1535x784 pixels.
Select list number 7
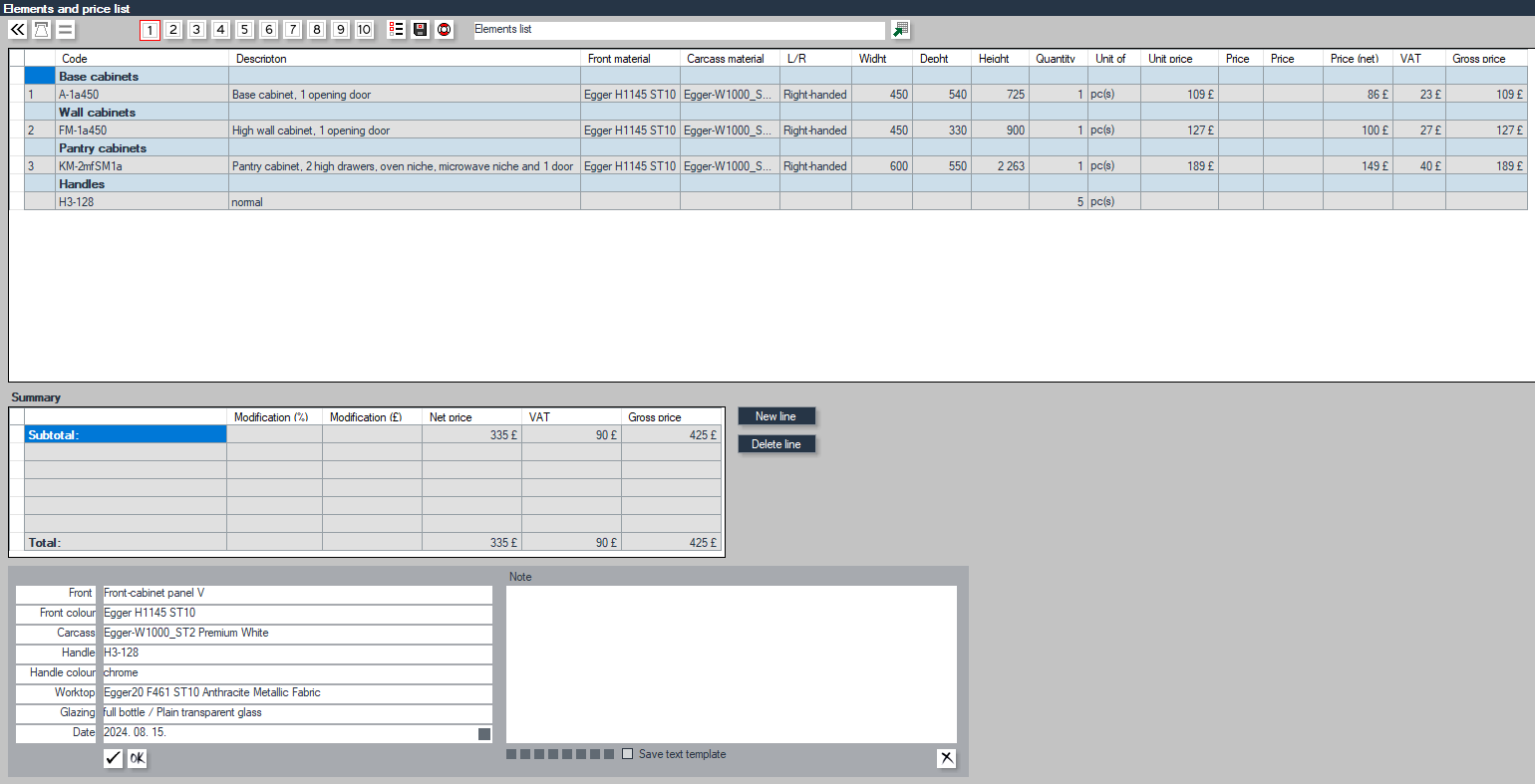coord(293,30)
